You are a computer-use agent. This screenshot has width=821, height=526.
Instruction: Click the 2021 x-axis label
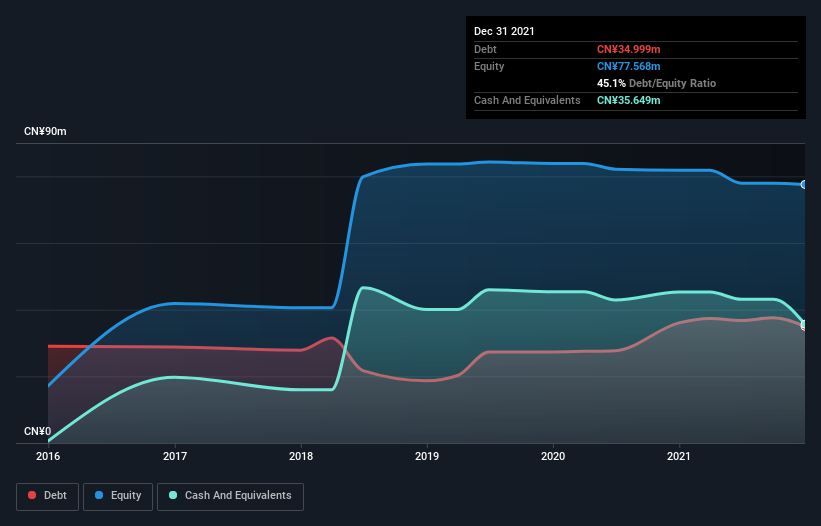[679, 456]
